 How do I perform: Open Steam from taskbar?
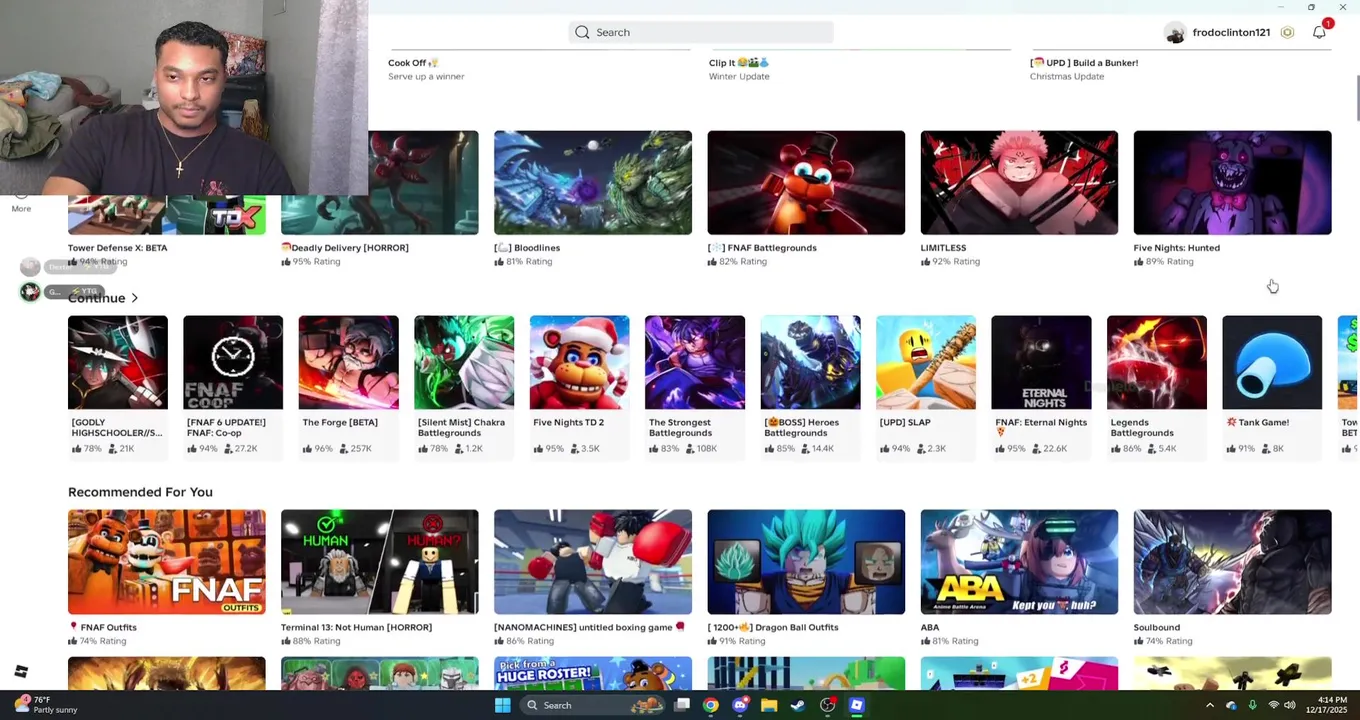798,705
